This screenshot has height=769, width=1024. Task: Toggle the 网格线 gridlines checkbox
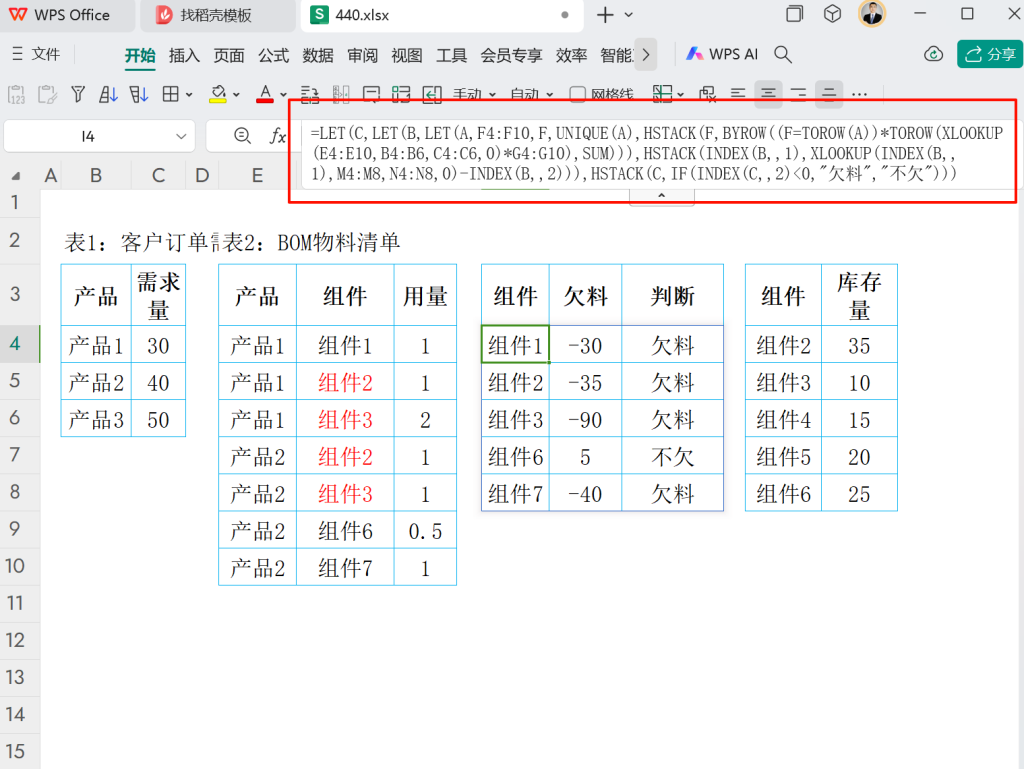click(x=577, y=95)
